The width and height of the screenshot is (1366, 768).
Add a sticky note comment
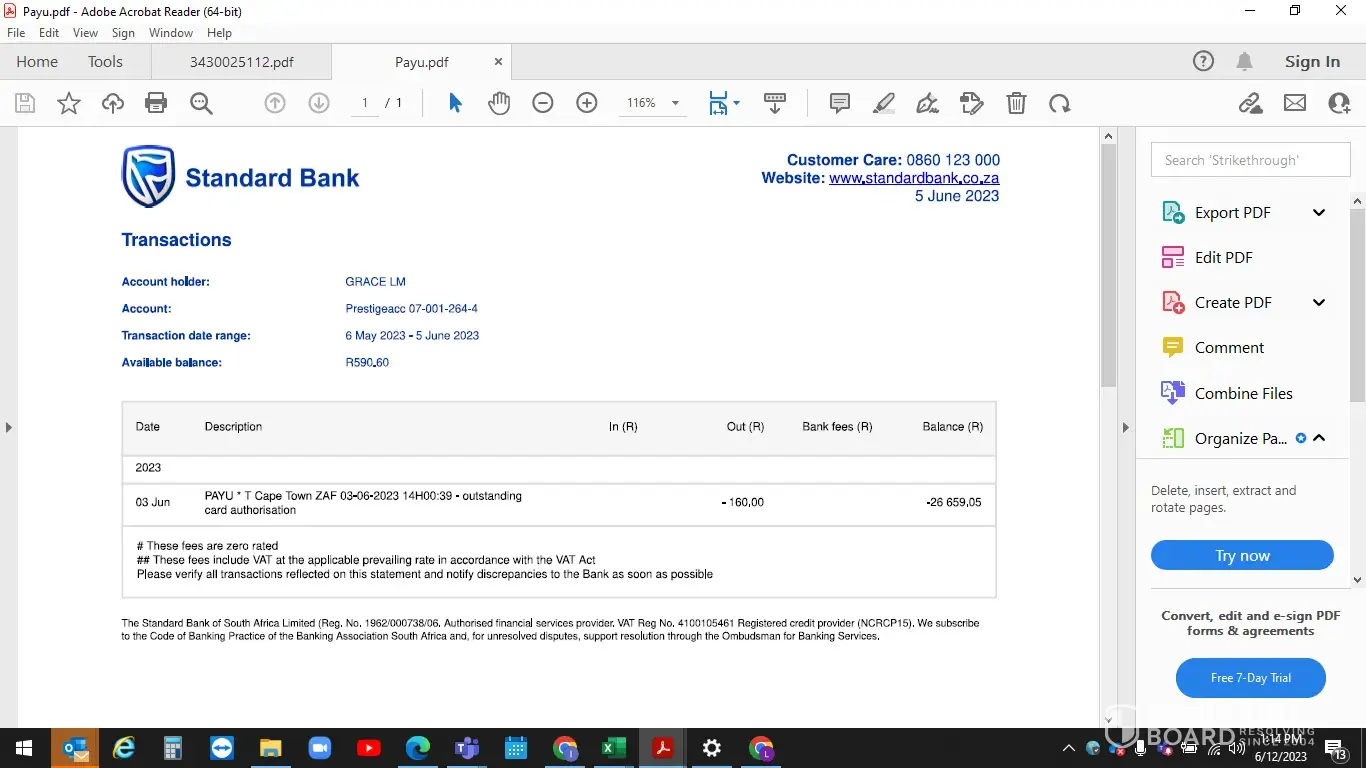point(840,103)
